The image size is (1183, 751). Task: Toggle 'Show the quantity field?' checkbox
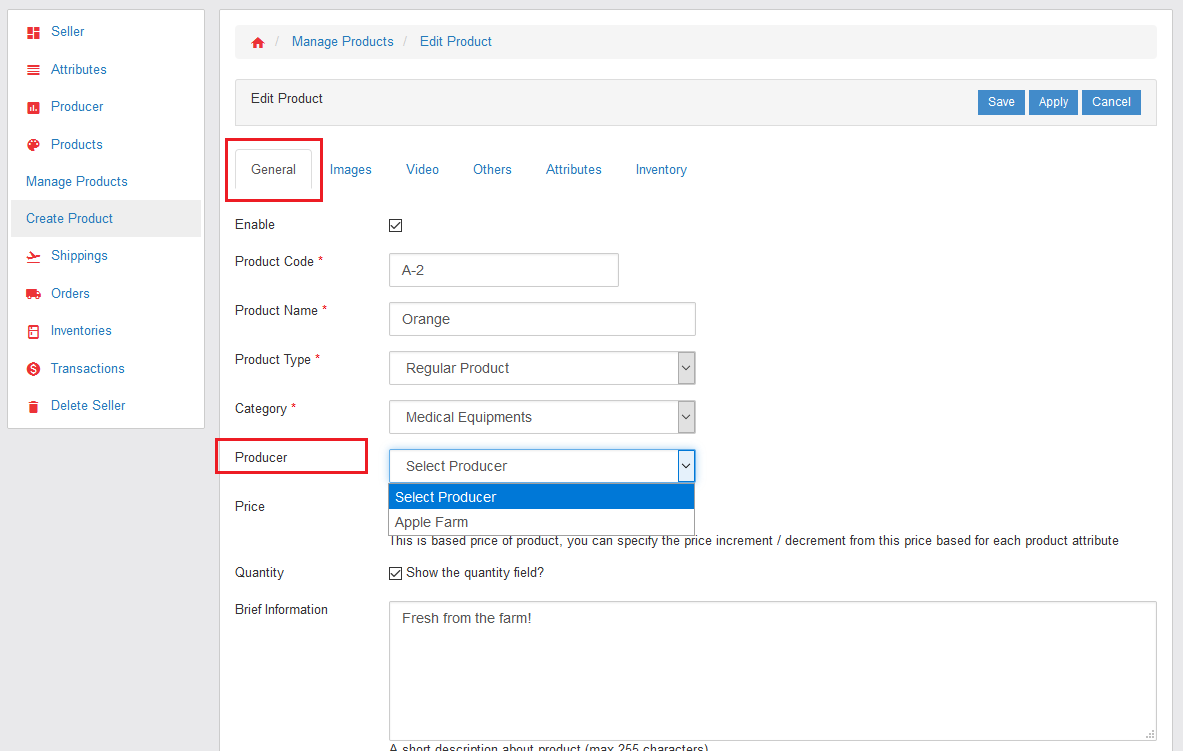[395, 573]
